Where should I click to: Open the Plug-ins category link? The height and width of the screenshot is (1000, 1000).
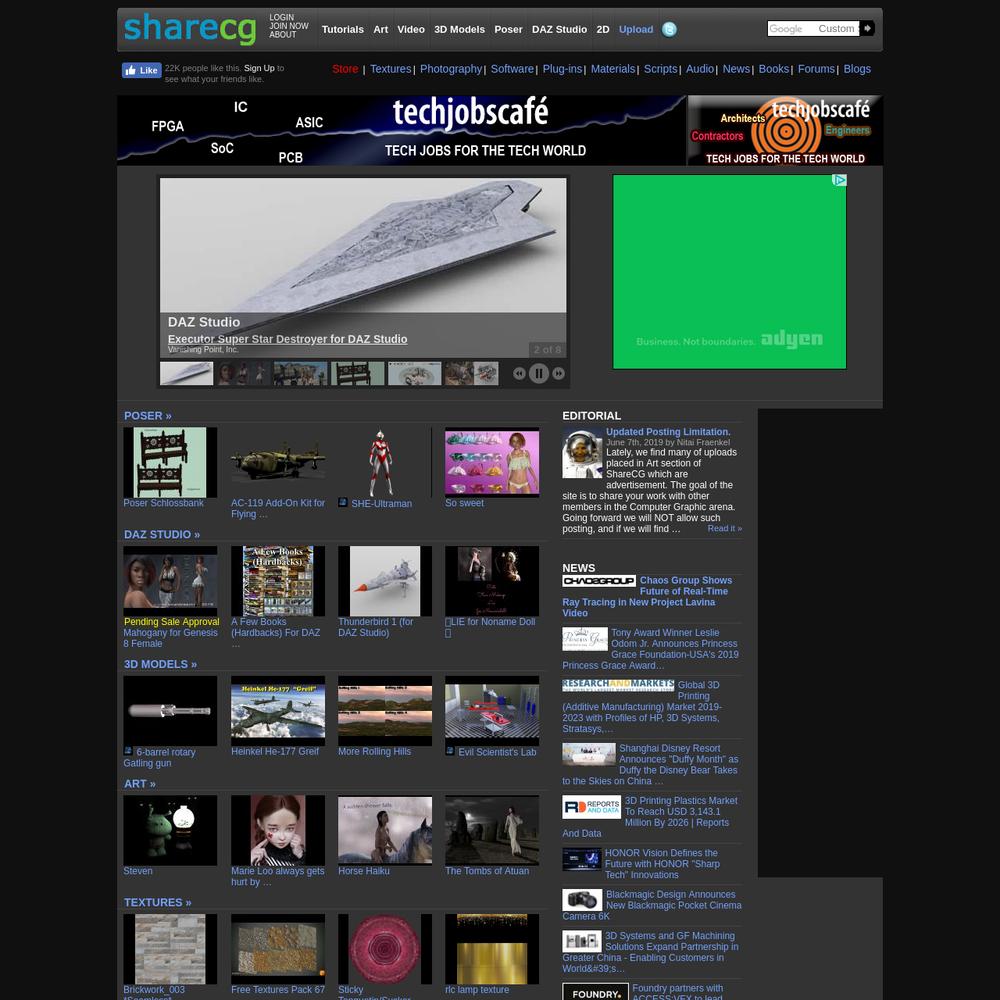click(562, 69)
